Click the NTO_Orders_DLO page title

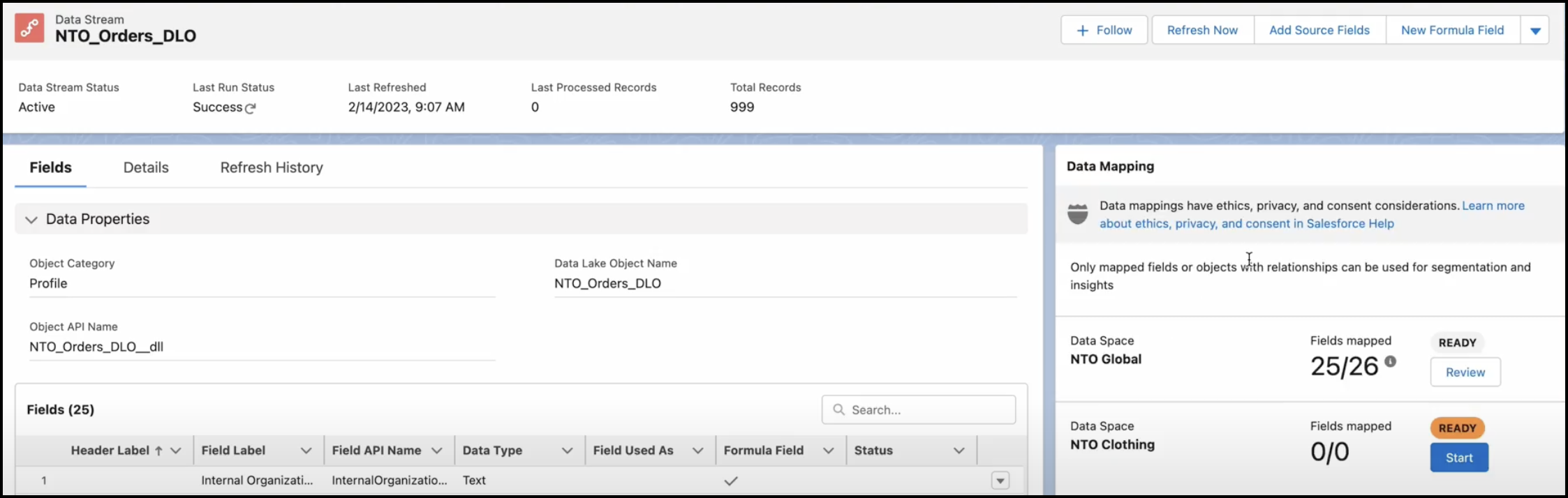[126, 36]
